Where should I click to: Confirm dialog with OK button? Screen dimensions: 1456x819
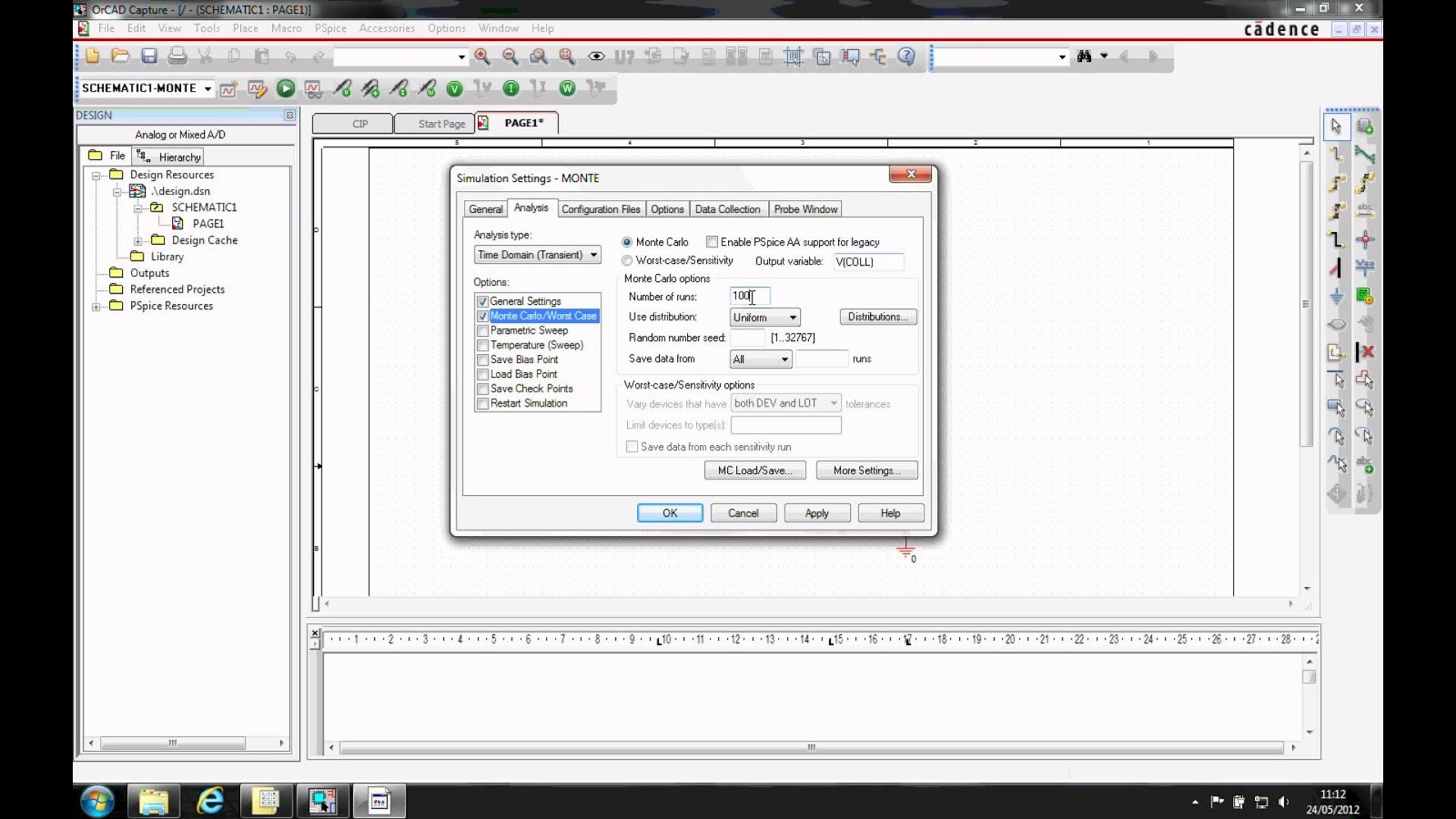click(x=670, y=513)
